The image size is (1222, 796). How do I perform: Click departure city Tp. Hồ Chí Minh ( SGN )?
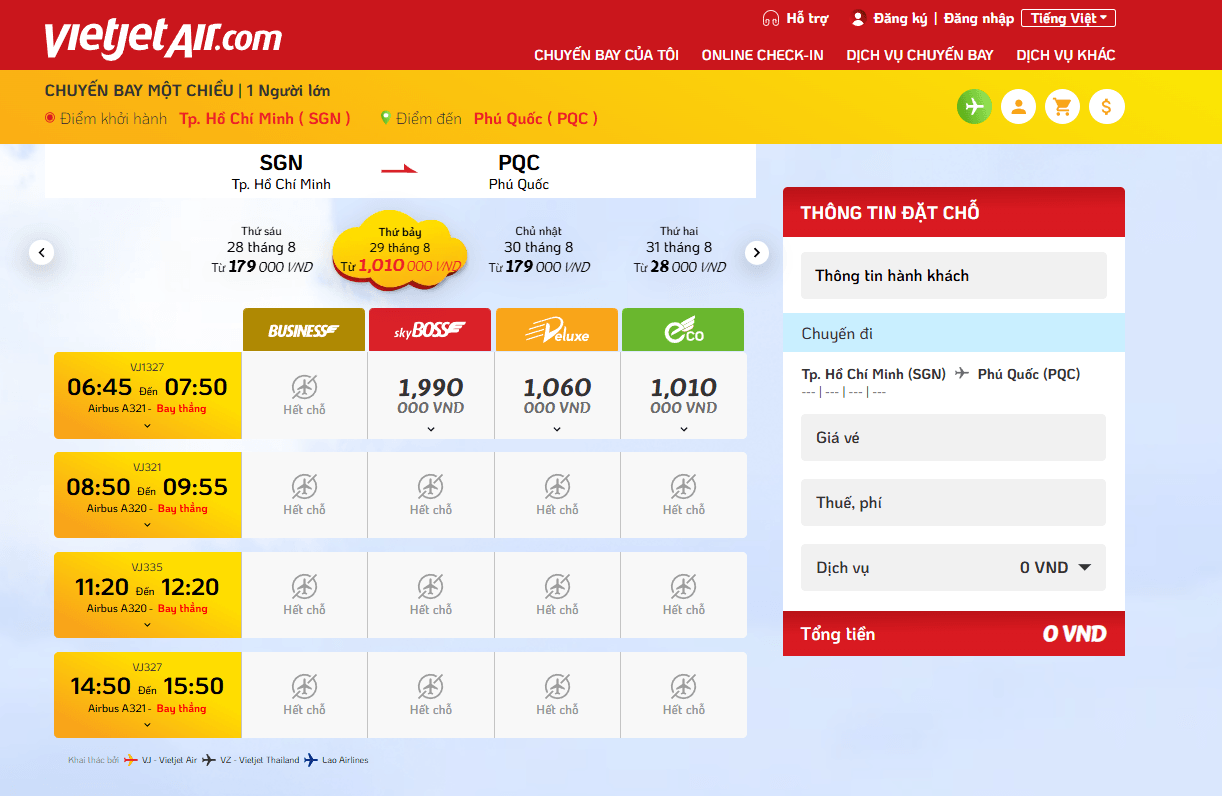tap(265, 118)
